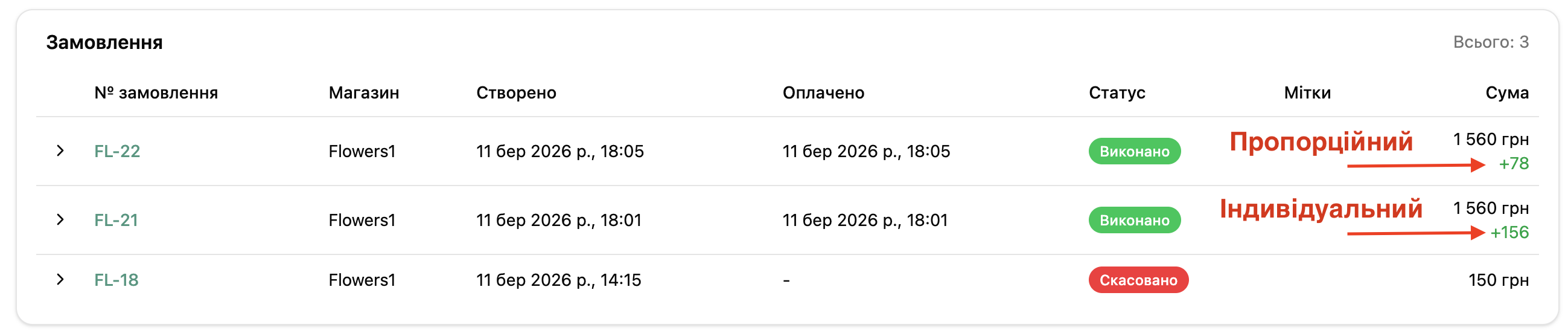Open order link FL-18

[x=116, y=280]
